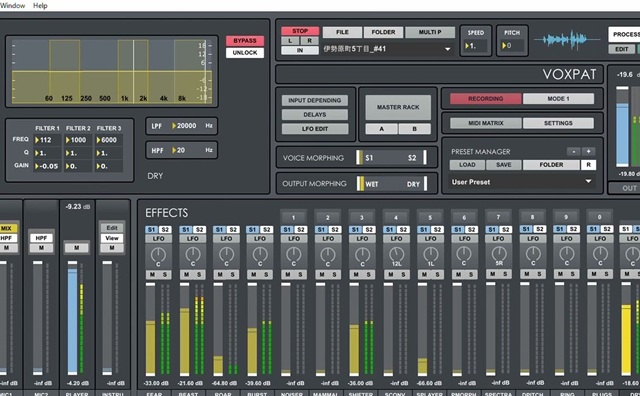Click the MODE 1 button

pos(558,99)
